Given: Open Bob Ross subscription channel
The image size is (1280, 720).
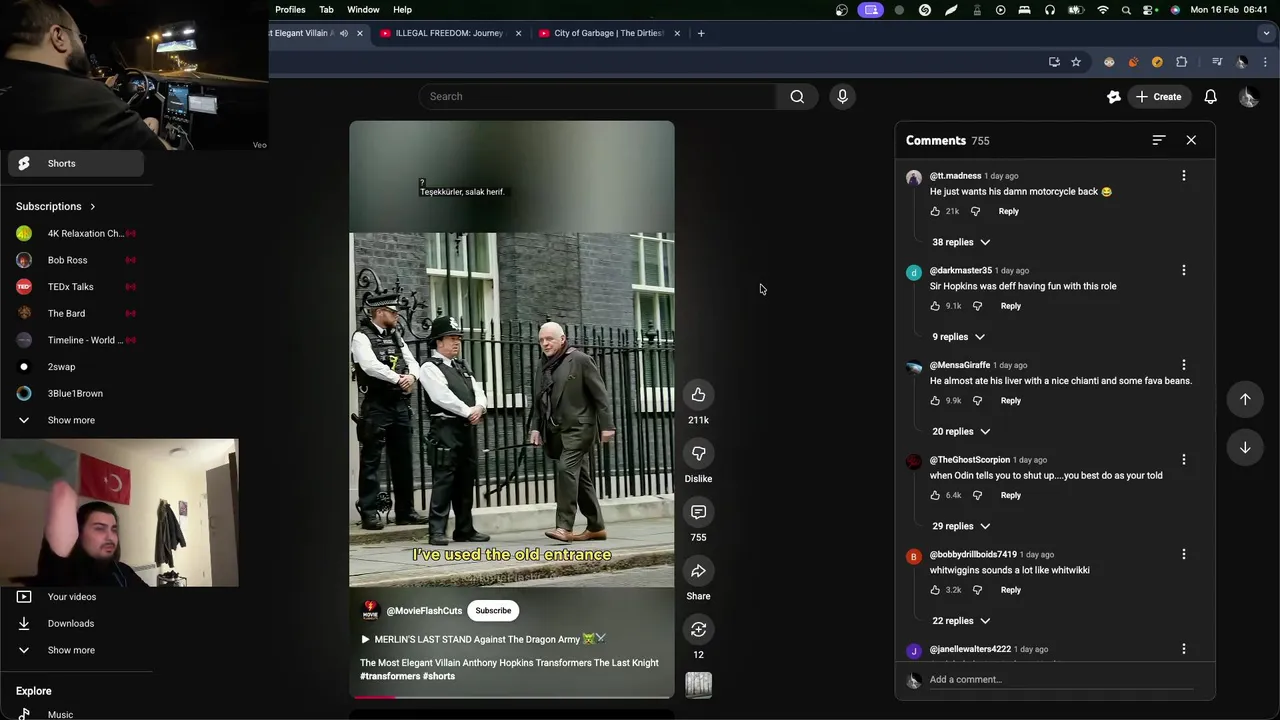Looking at the screenshot, I should tap(76, 260).
